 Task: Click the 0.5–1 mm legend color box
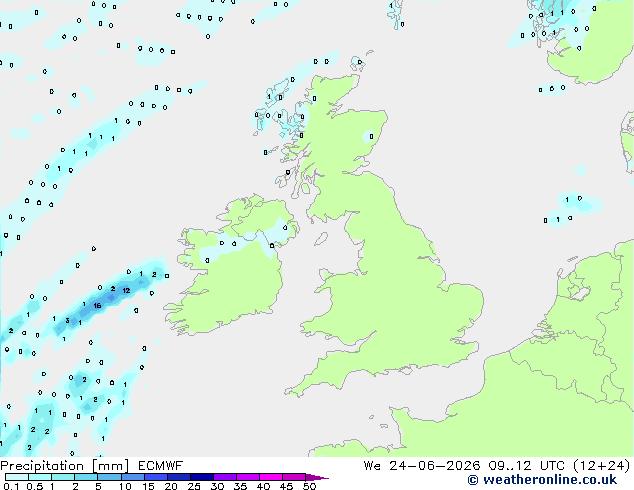pyautogui.click(x=40, y=477)
